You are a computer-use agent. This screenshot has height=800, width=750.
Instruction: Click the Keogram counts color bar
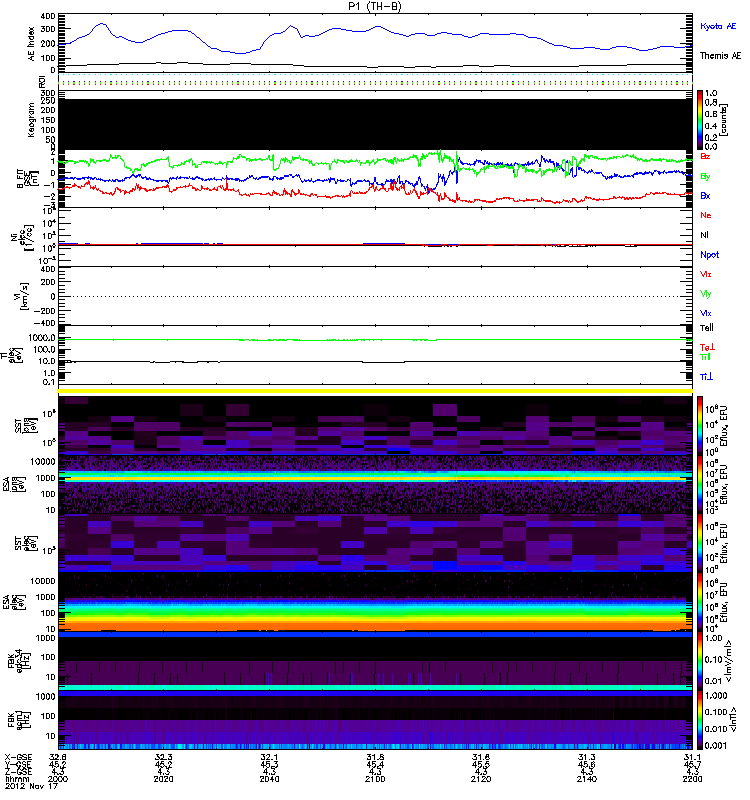coord(701,118)
